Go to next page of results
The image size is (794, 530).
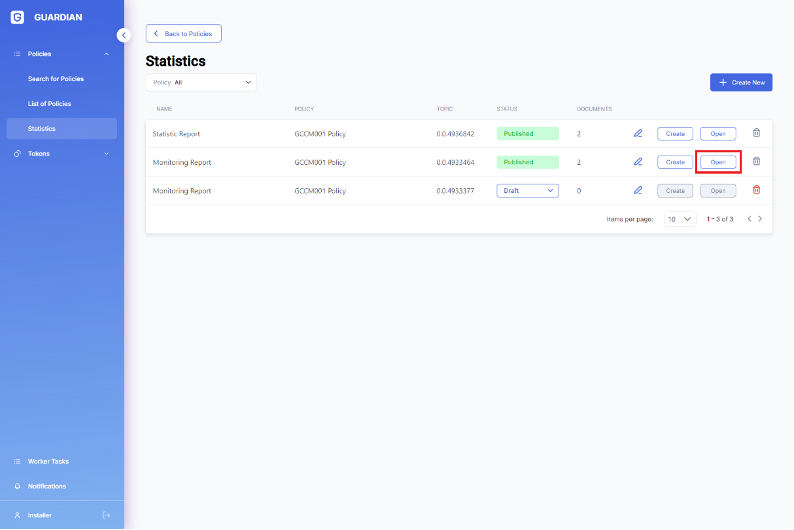pos(760,219)
